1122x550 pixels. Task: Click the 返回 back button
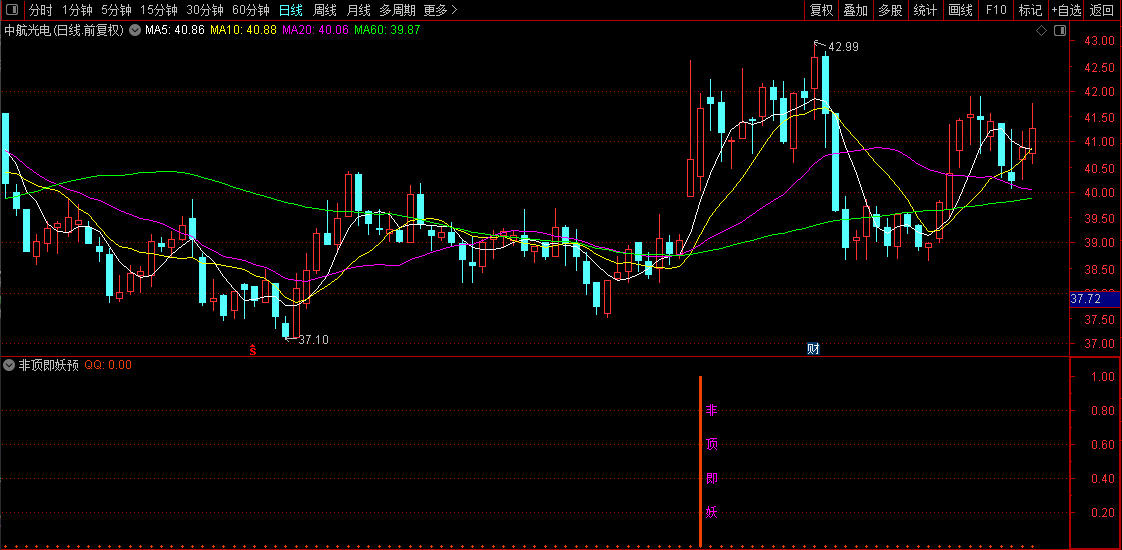pos(1102,10)
